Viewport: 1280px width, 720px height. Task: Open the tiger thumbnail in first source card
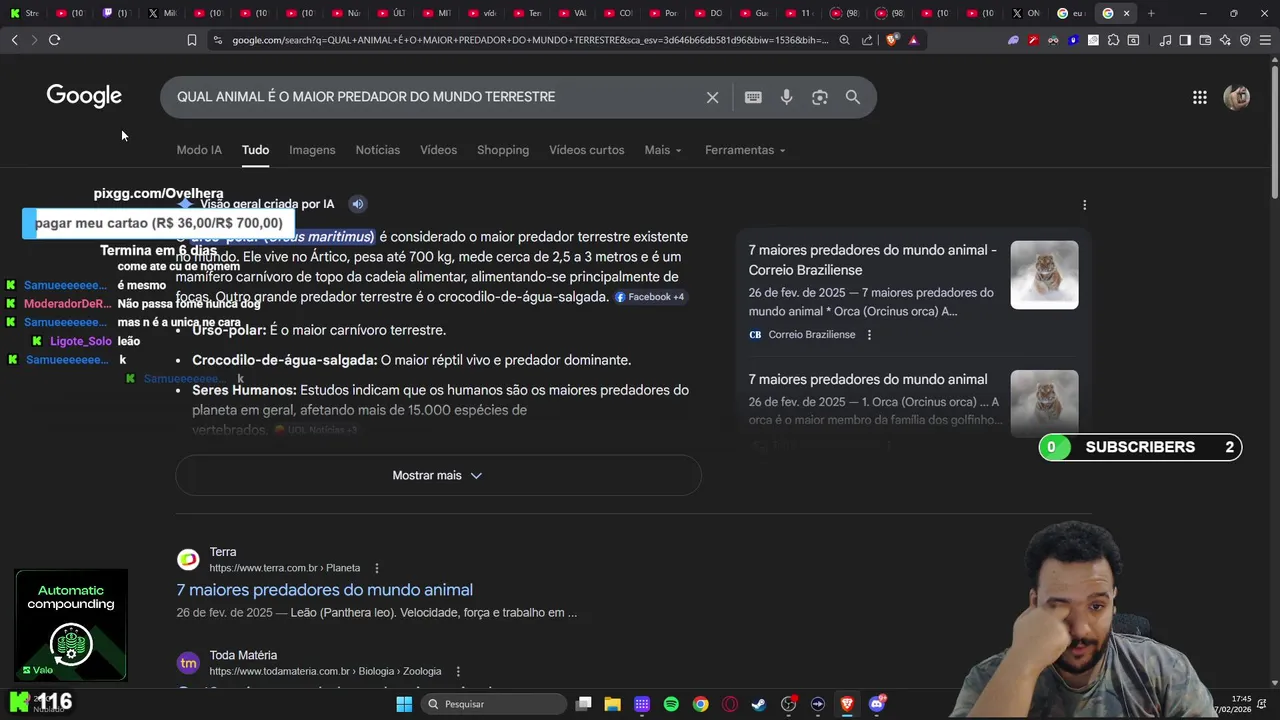coord(1044,275)
